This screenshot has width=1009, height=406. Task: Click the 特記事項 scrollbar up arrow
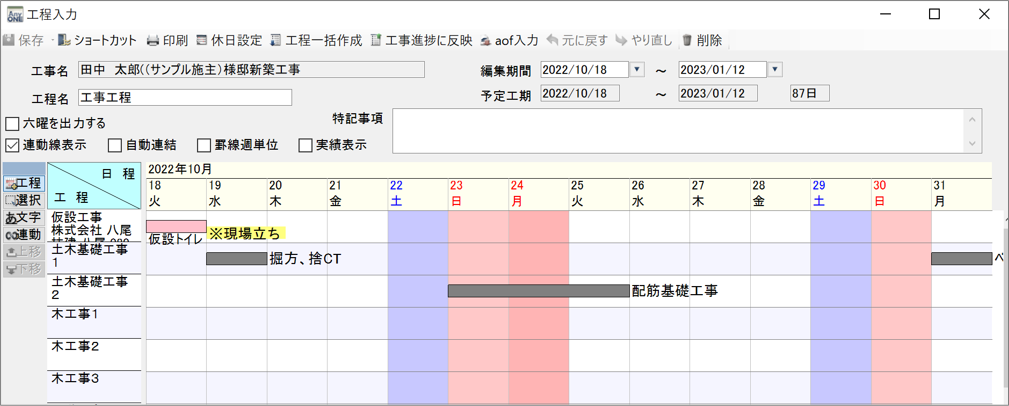click(x=972, y=120)
